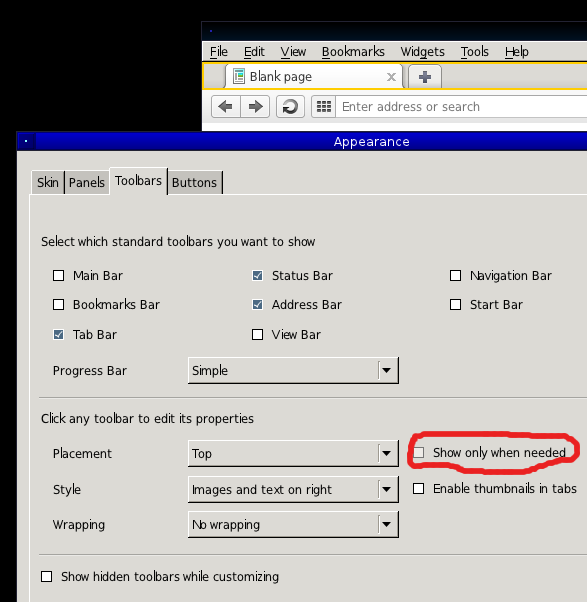This screenshot has width=587, height=602.
Task: Expand the Progress Bar dropdown
Action: pos(293,370)
